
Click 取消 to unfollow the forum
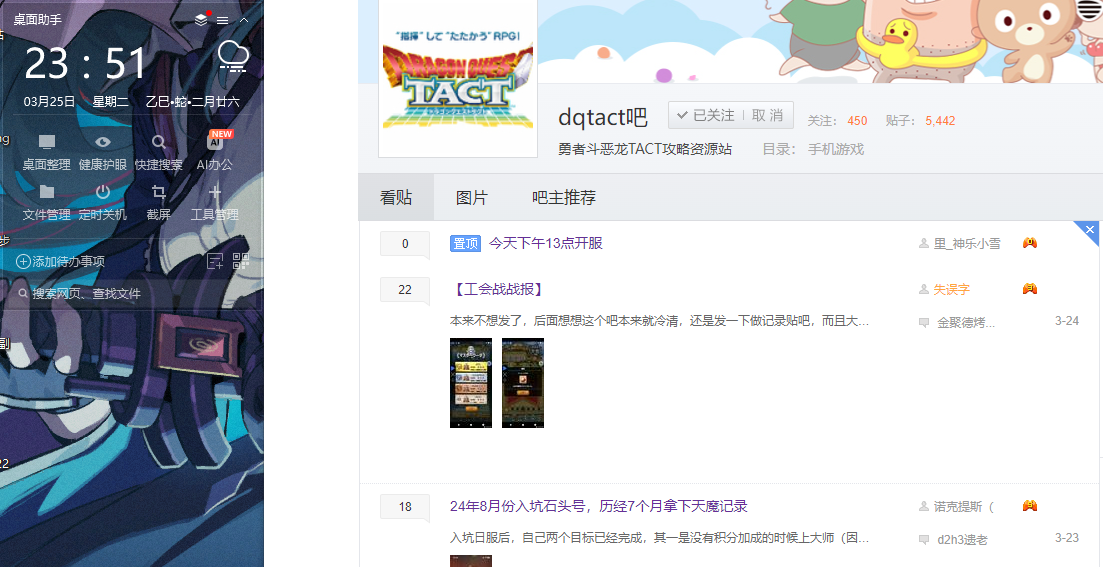767,115
